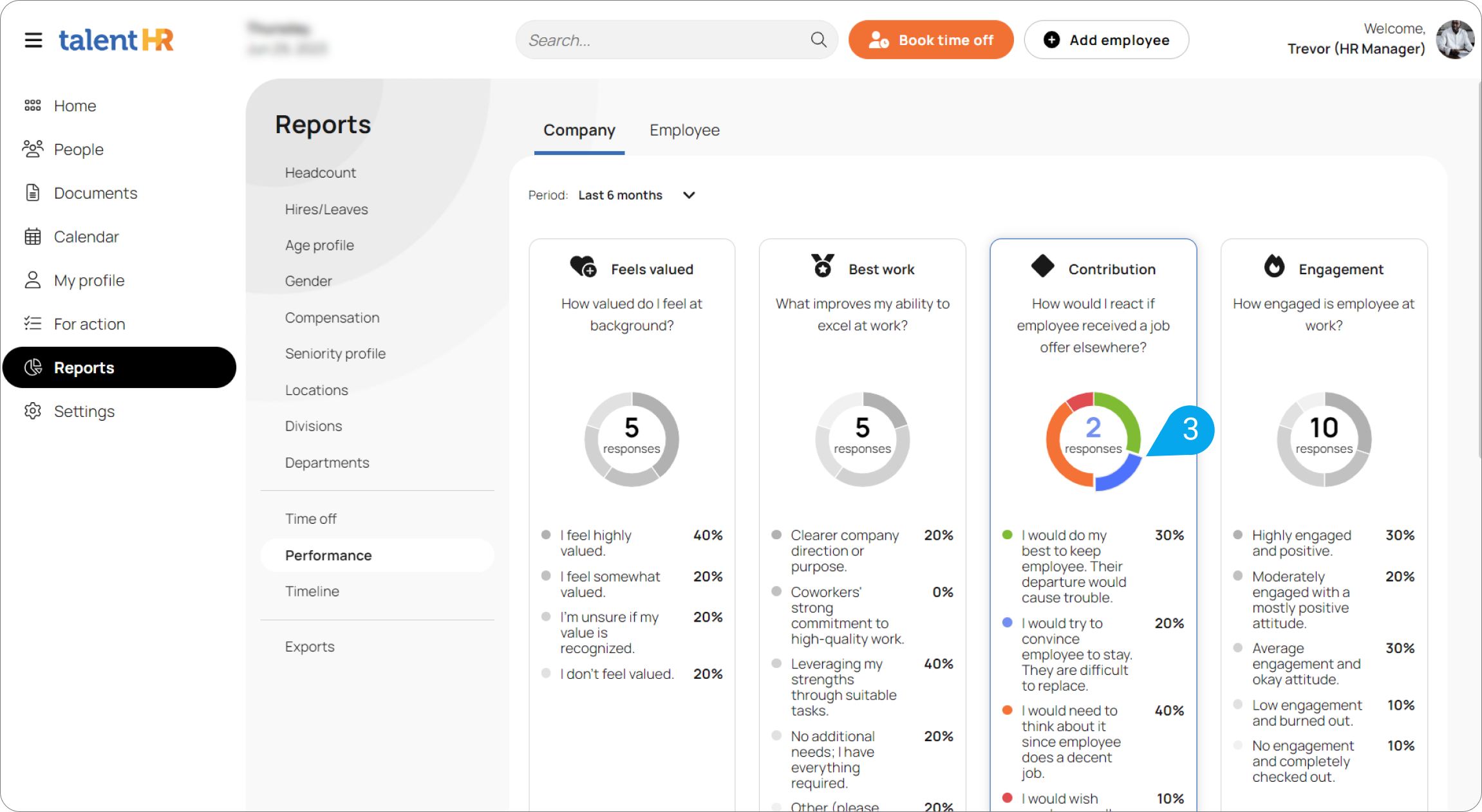Expand the Period Last 6 months dropdown
The image size is (1482, 812).
(689, 195)
